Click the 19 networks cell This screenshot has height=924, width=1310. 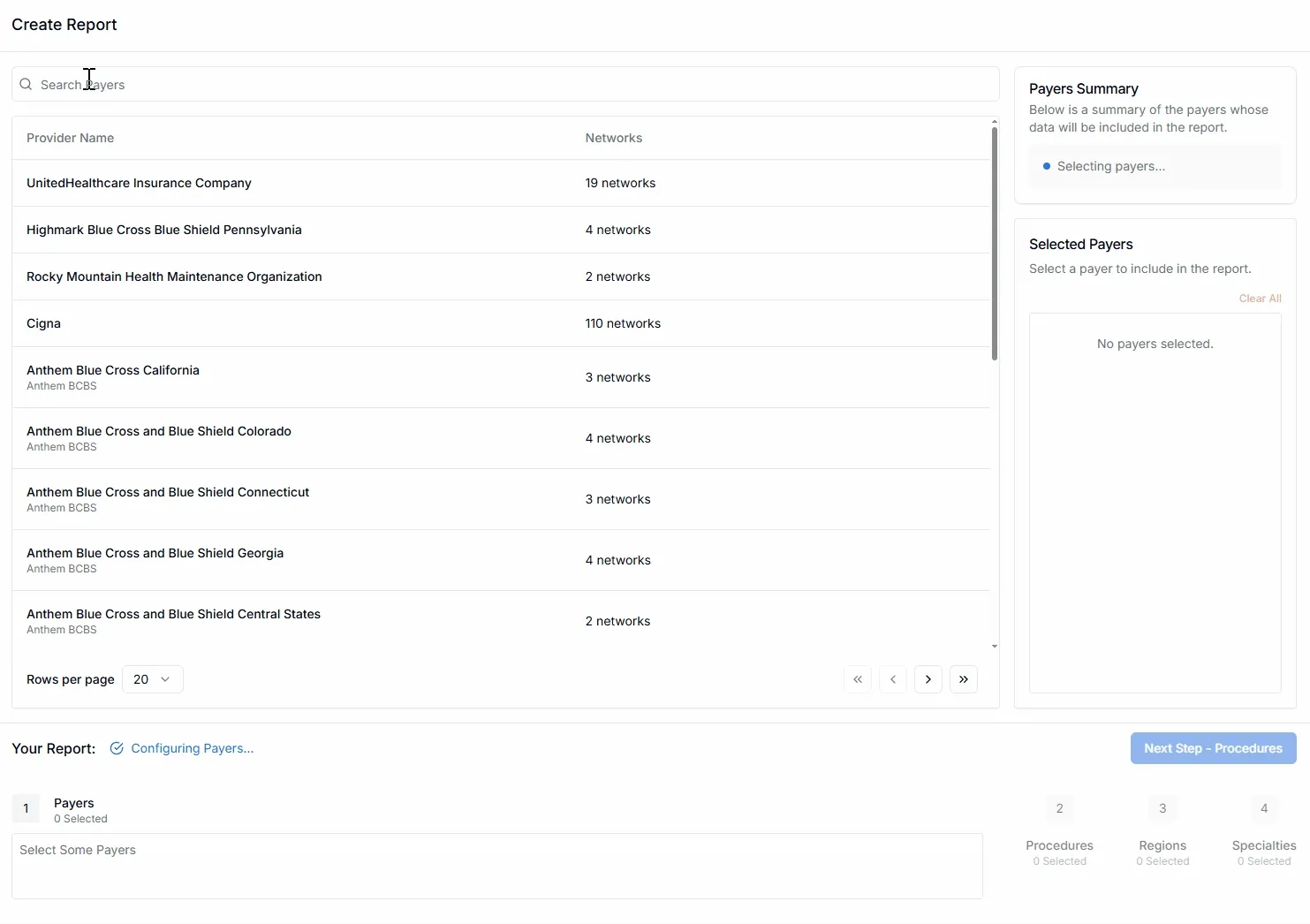620,183
